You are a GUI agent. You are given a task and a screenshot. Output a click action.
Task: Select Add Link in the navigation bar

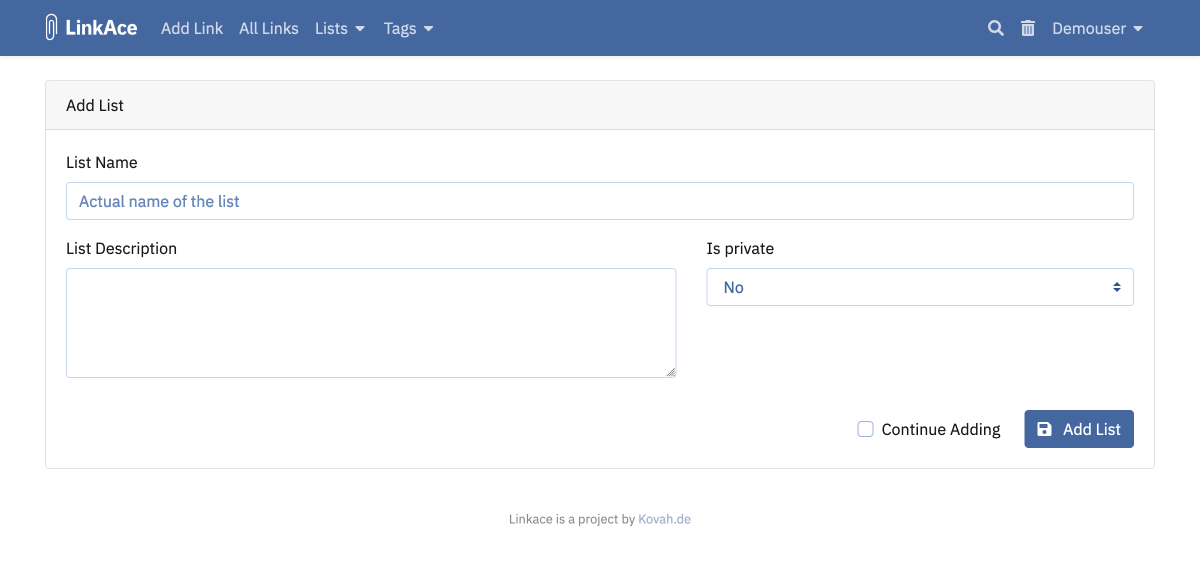pyautogui.click(x=191, y=28)
